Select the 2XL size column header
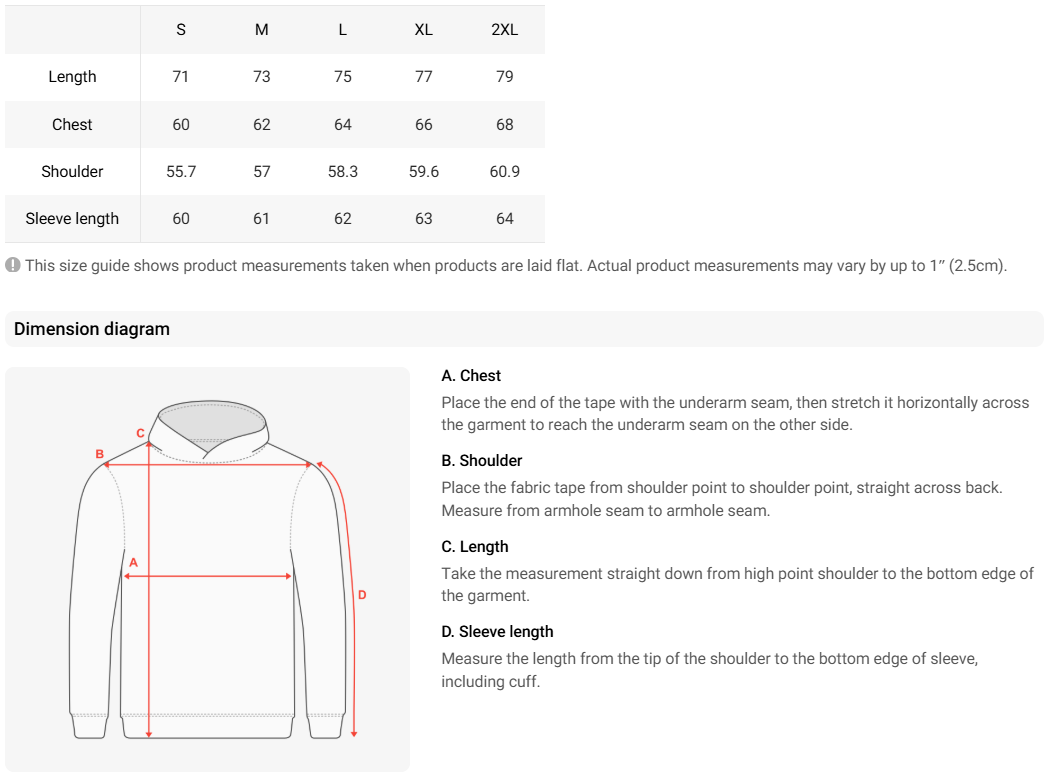This screenshot has width=1048, height=776. [505, 30]
